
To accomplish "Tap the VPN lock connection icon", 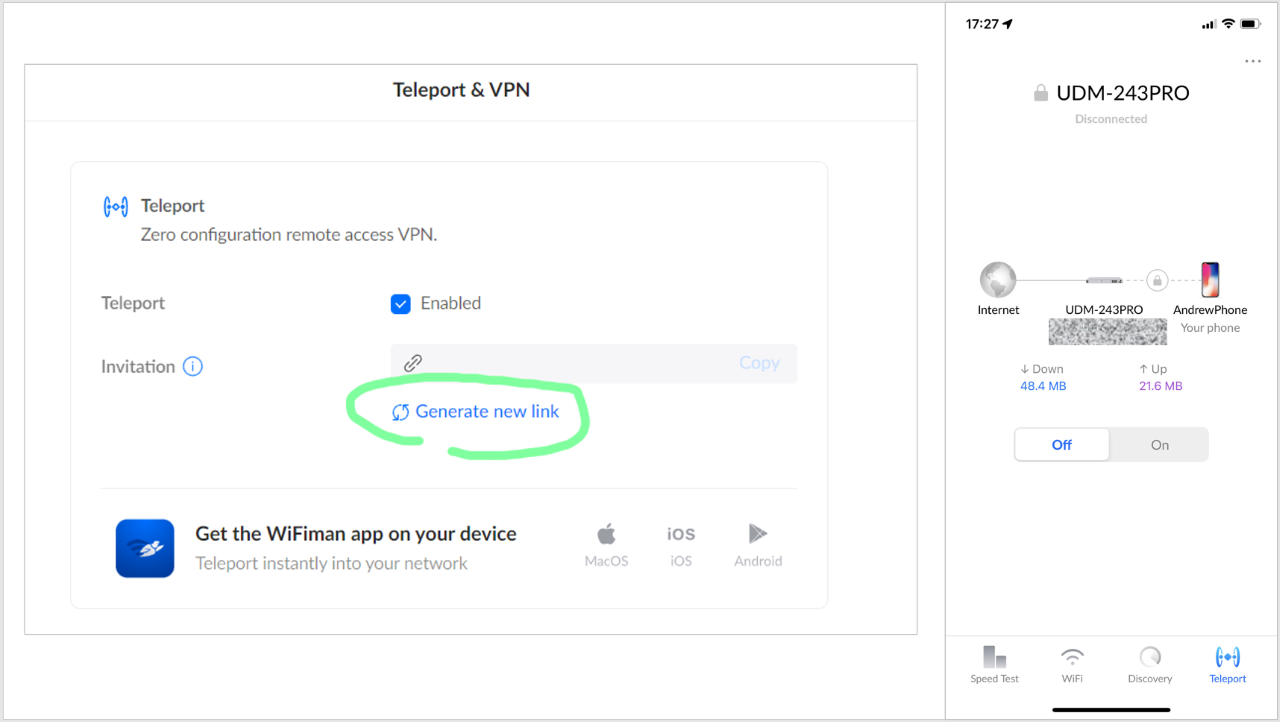I will (x=1157, y=280).
